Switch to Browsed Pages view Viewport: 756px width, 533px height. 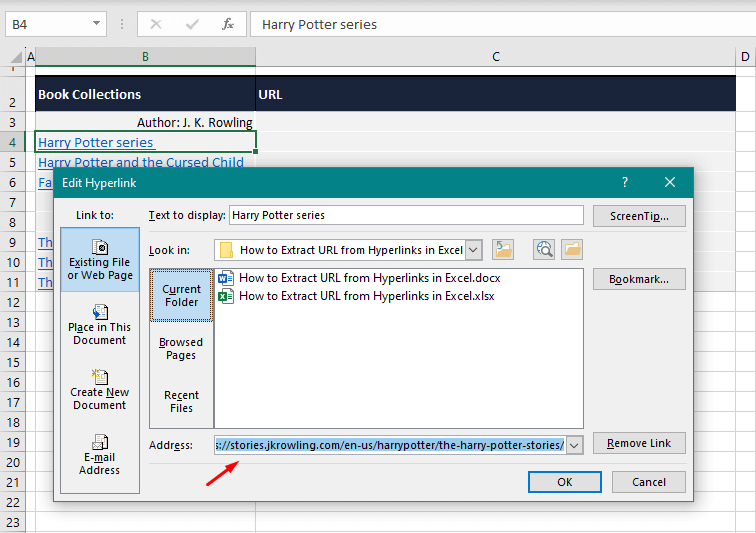click(x=181, y=348)
